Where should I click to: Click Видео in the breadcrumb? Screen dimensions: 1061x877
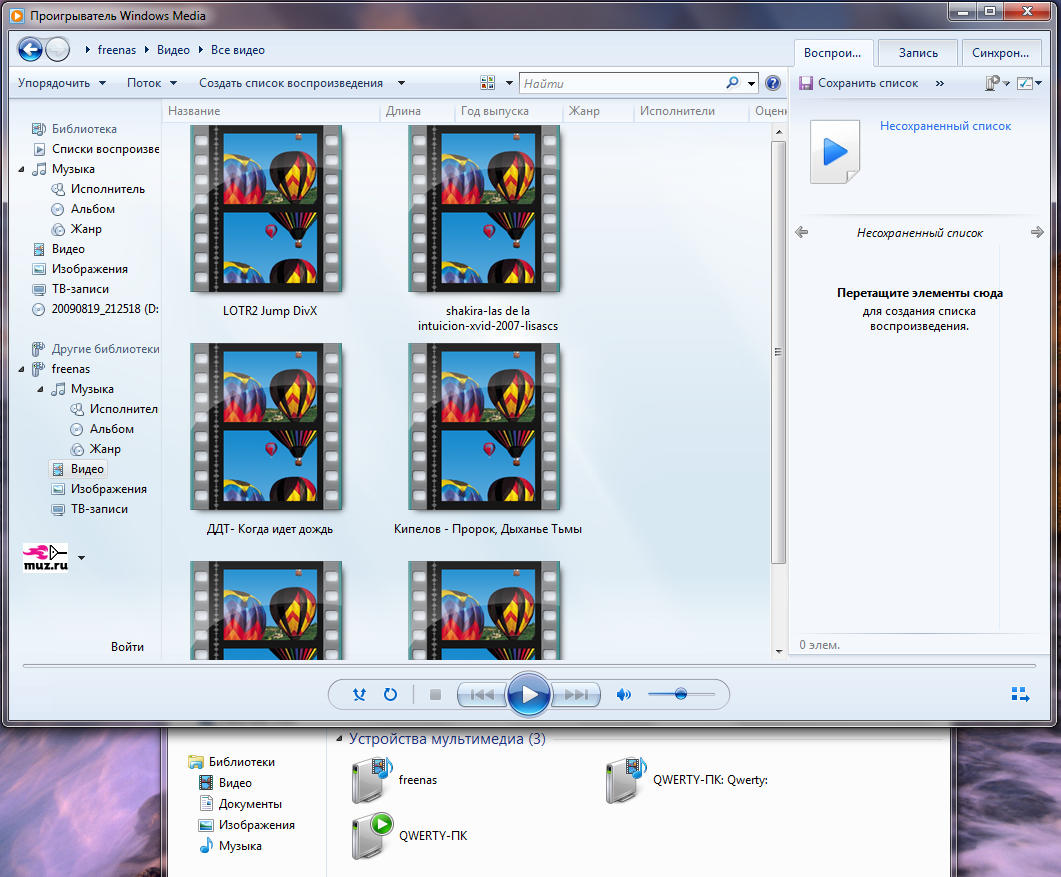click(173, 50)
